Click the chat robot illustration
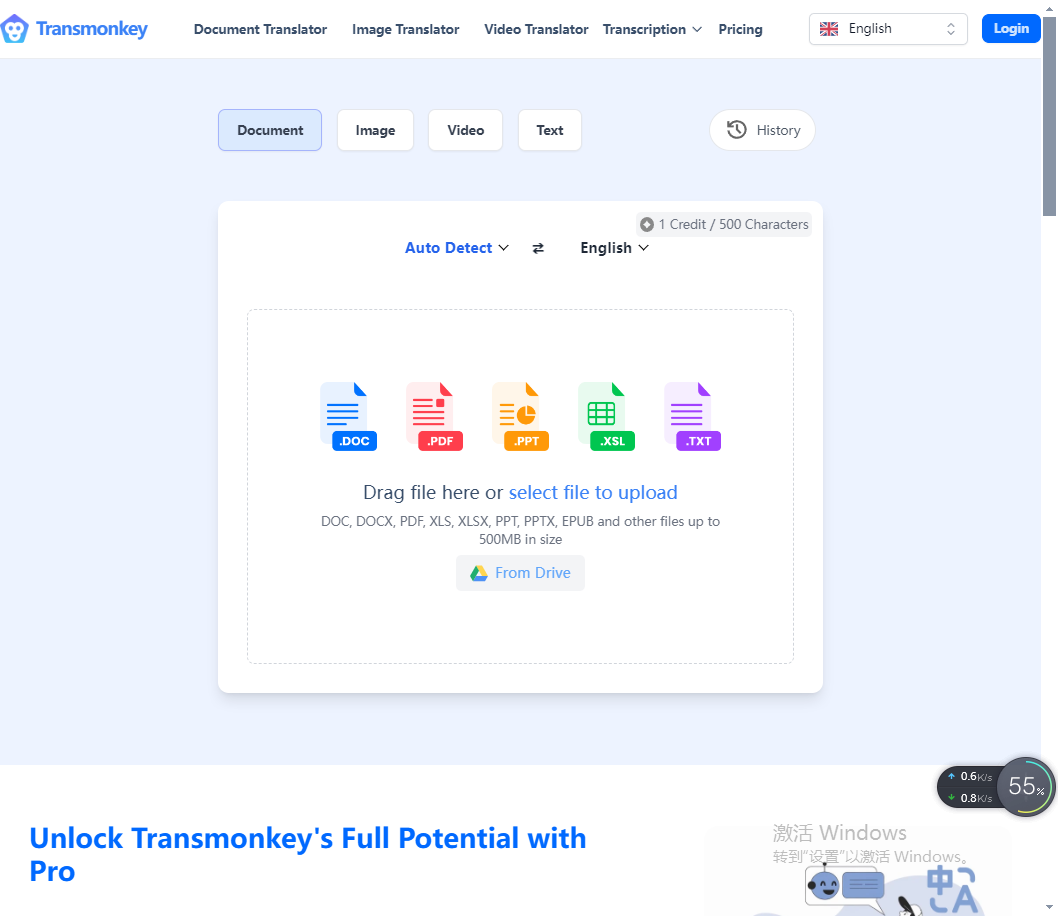The width and height of the screenshot is (1058, 916). pyautogui.click(x=846, y=886)
